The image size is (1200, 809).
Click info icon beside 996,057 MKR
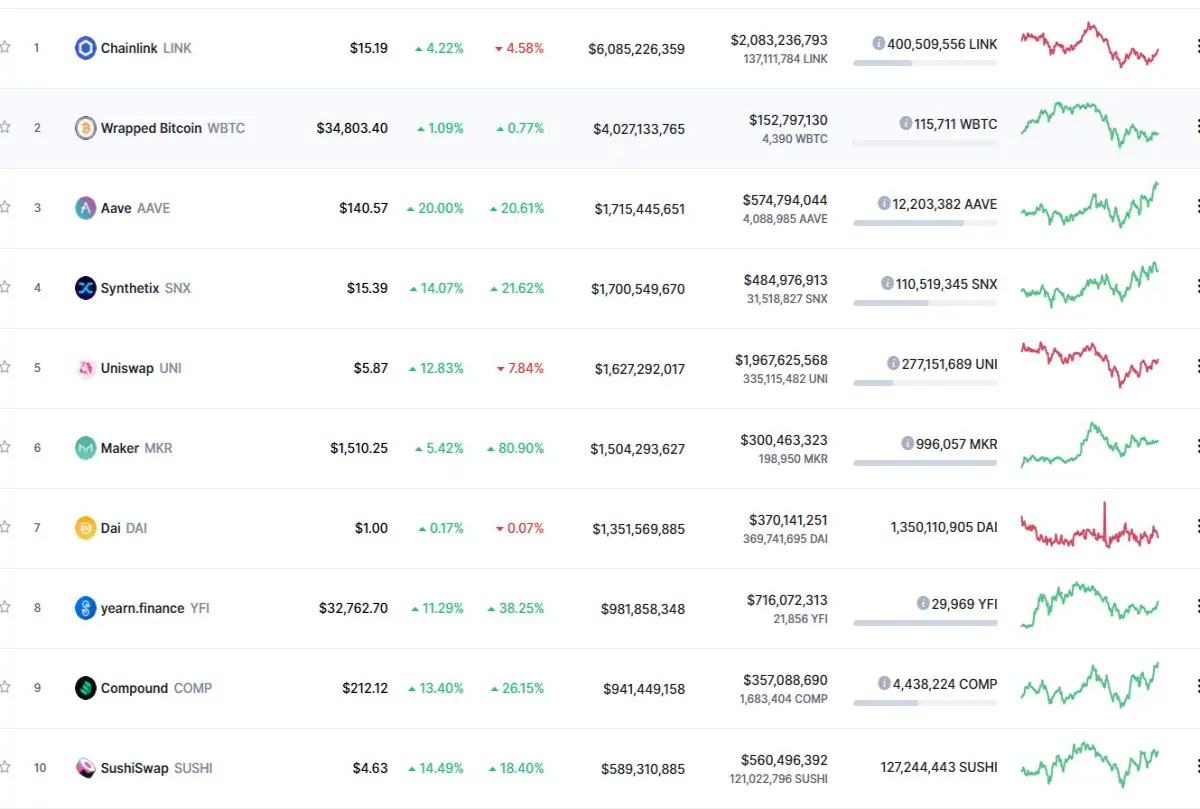coord(907,444)
